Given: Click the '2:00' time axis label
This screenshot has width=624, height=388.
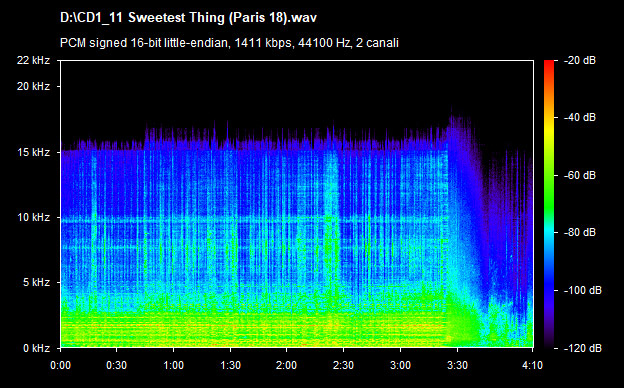Looking at the screenshot, I should 287,365.
